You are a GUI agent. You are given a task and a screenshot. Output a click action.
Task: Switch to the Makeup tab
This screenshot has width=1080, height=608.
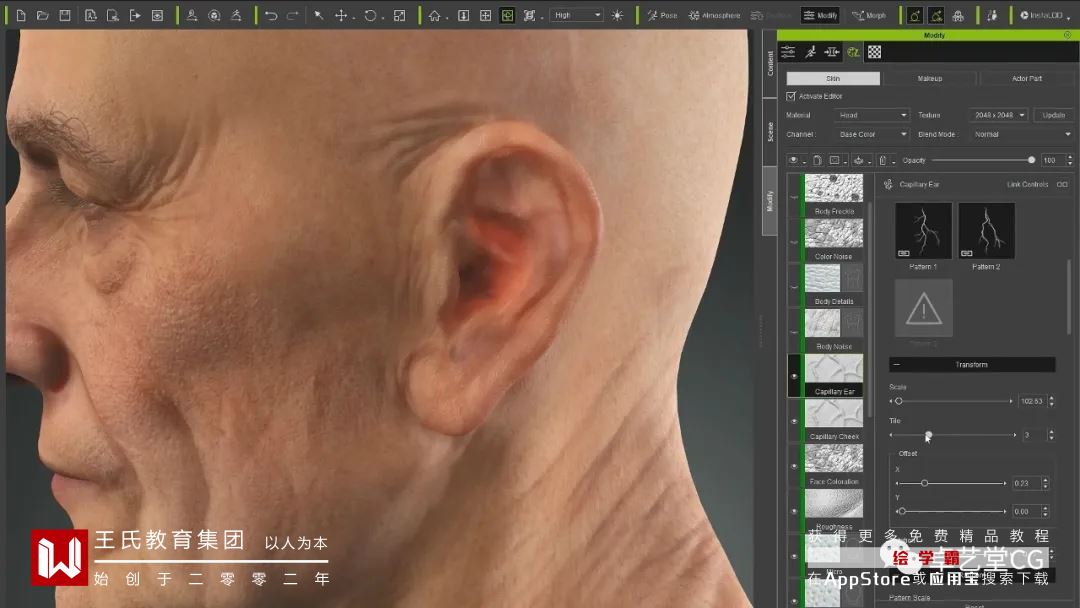click(x=929, y=78)
